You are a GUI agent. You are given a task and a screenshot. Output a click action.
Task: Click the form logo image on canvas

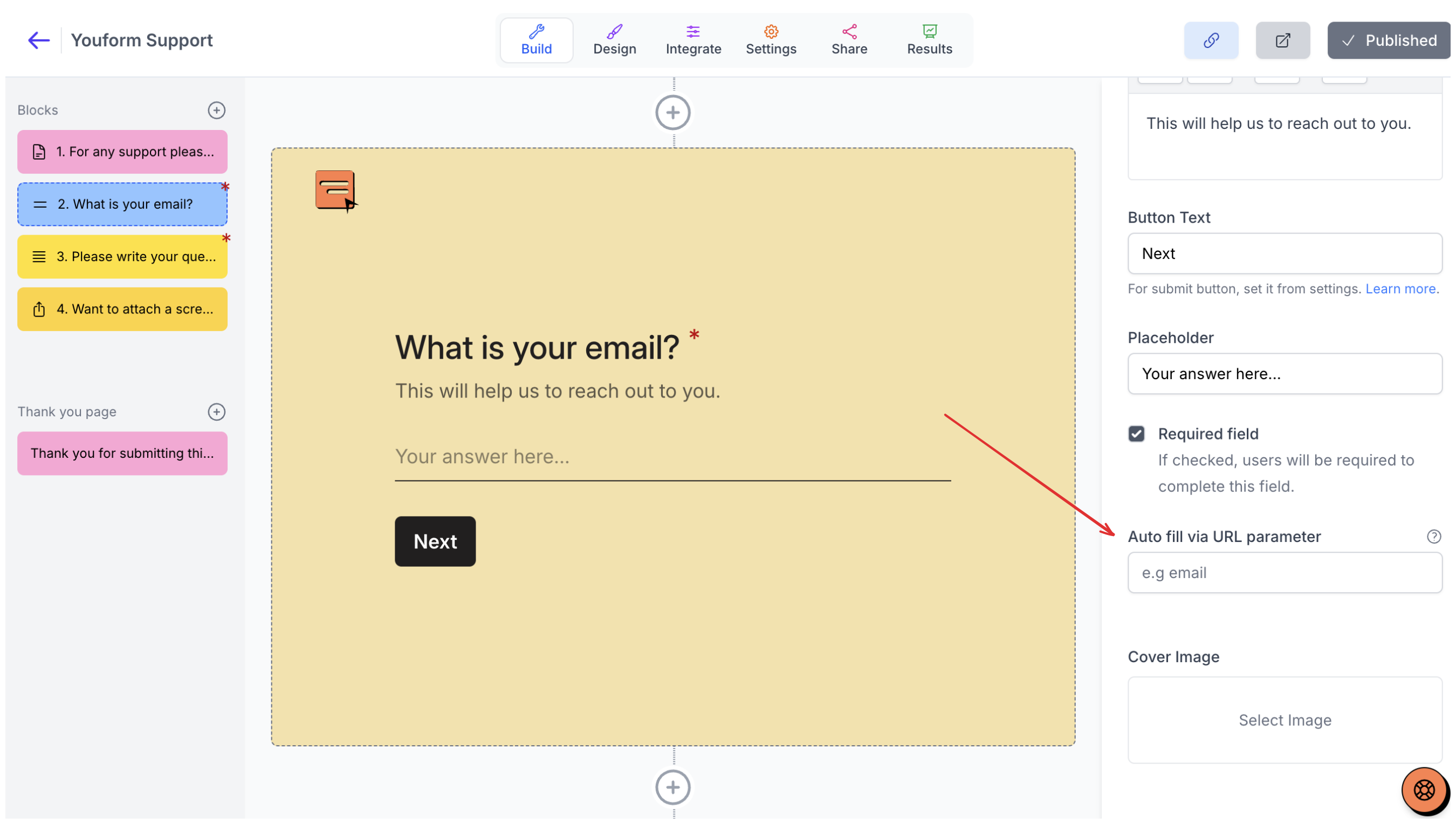tap(335, 191)
